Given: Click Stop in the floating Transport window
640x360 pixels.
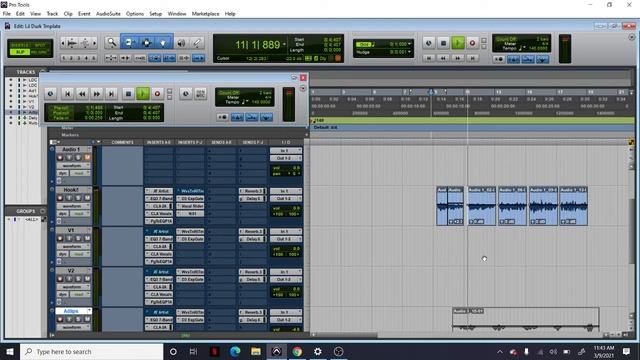Looking at the screenshot, I should (x=128, y=94).
